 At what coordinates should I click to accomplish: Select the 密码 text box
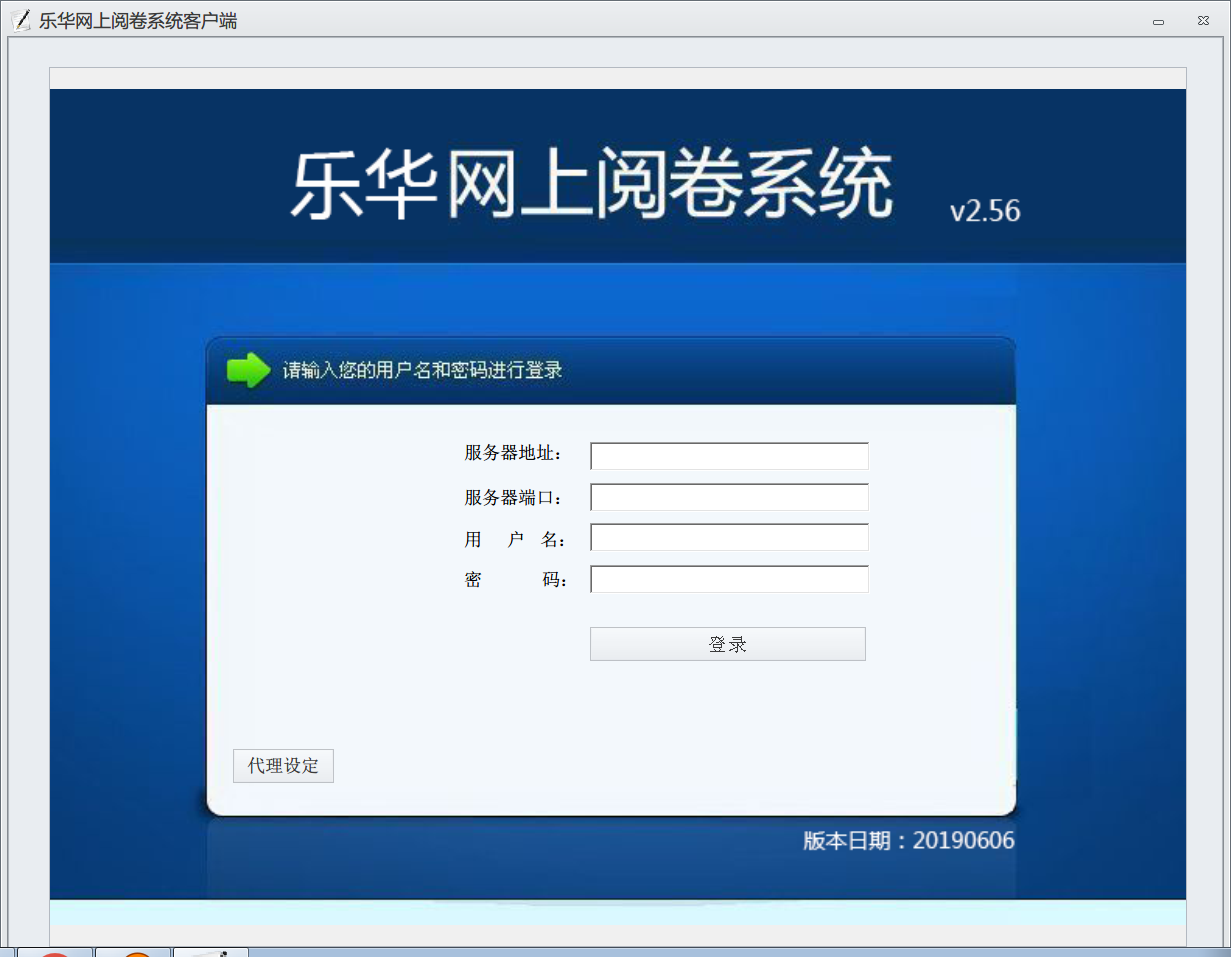[x=729, y=580]
